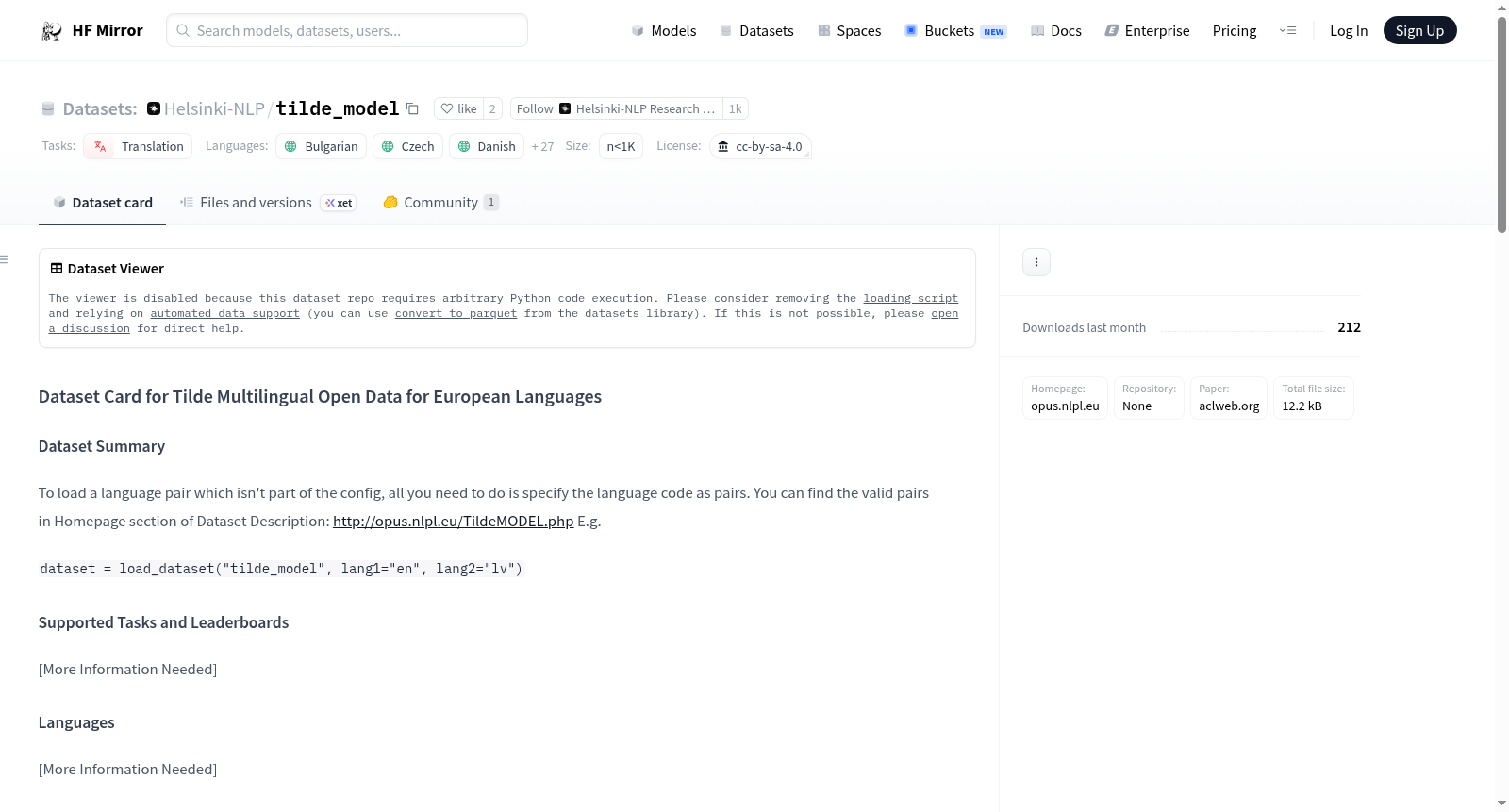
Task: Open the Docs page
Action: pos(1055,31)
